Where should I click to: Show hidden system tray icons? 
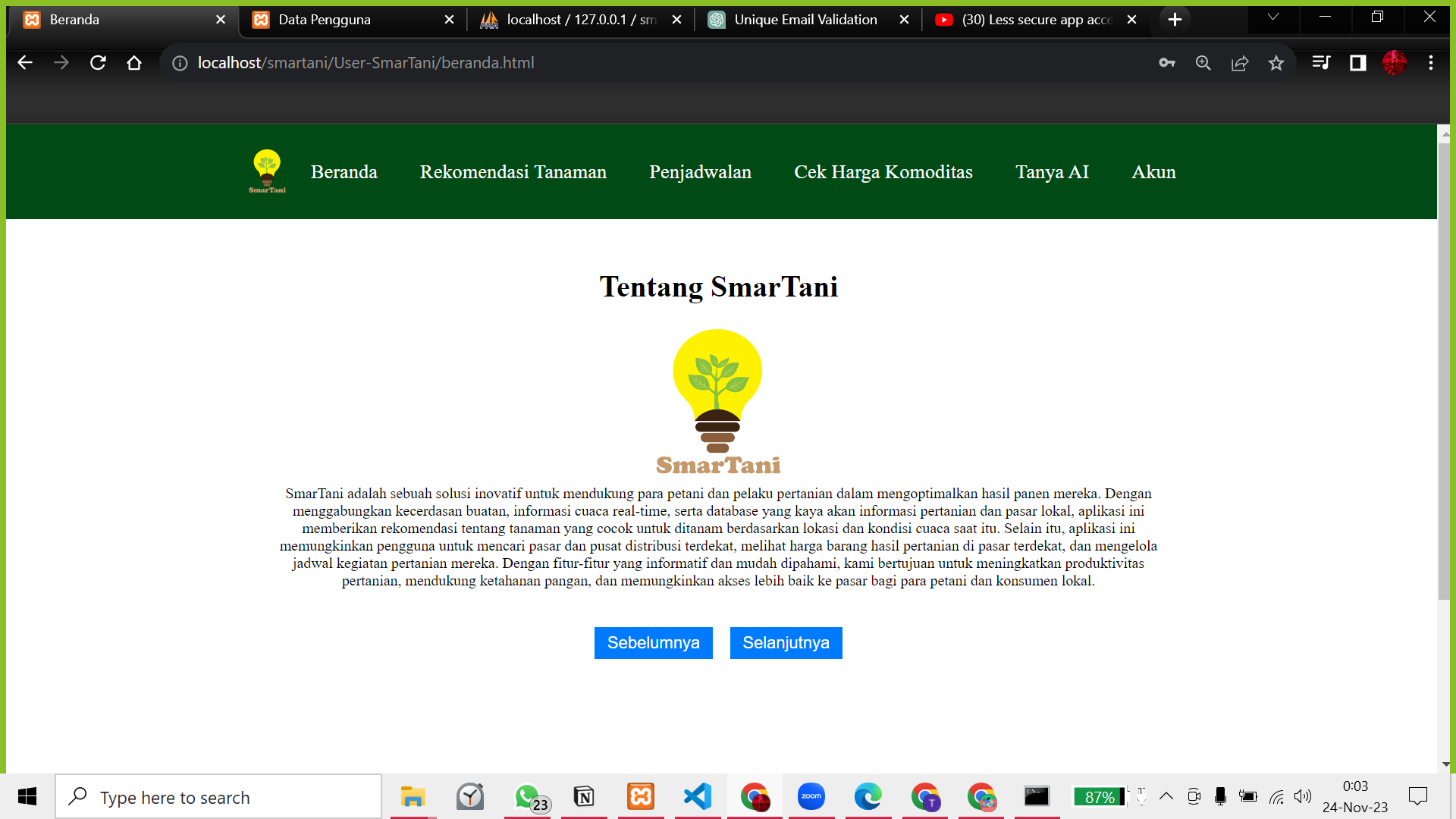(x=1166, y=796)
